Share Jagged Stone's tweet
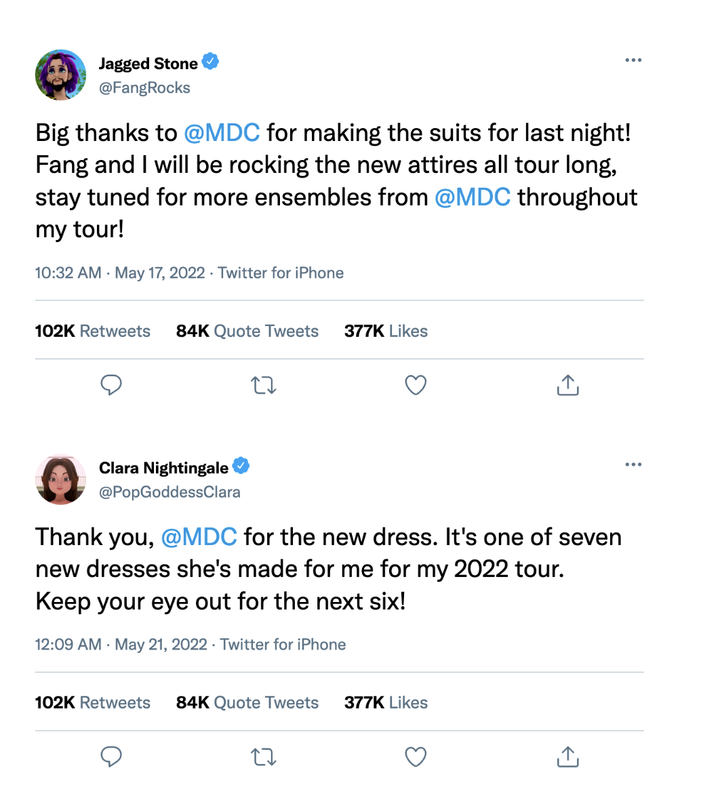The width and height of the screenshot is (701, 800). (567, 385)
